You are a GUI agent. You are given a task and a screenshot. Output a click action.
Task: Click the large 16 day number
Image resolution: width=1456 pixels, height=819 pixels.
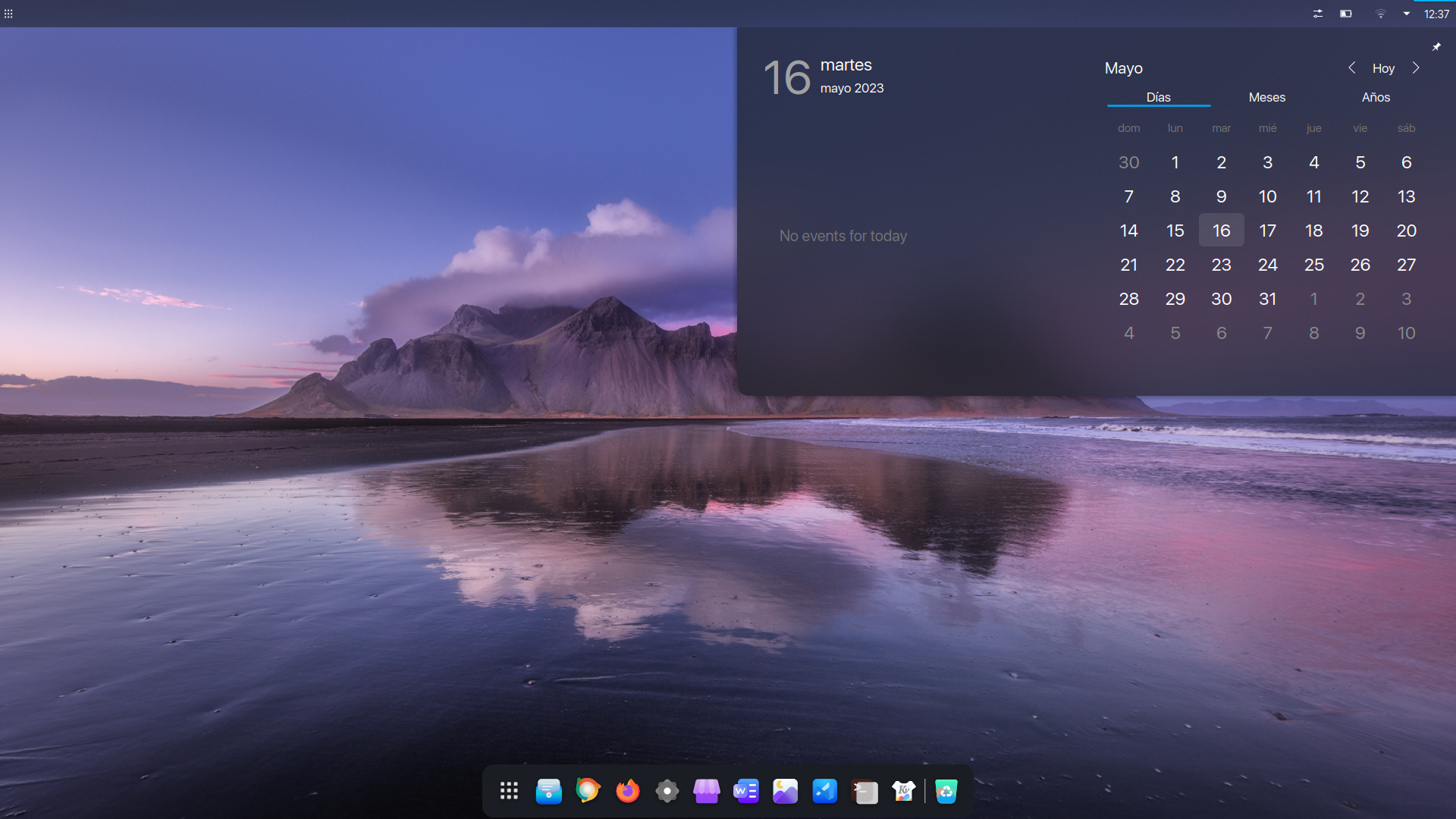point(787,78)
